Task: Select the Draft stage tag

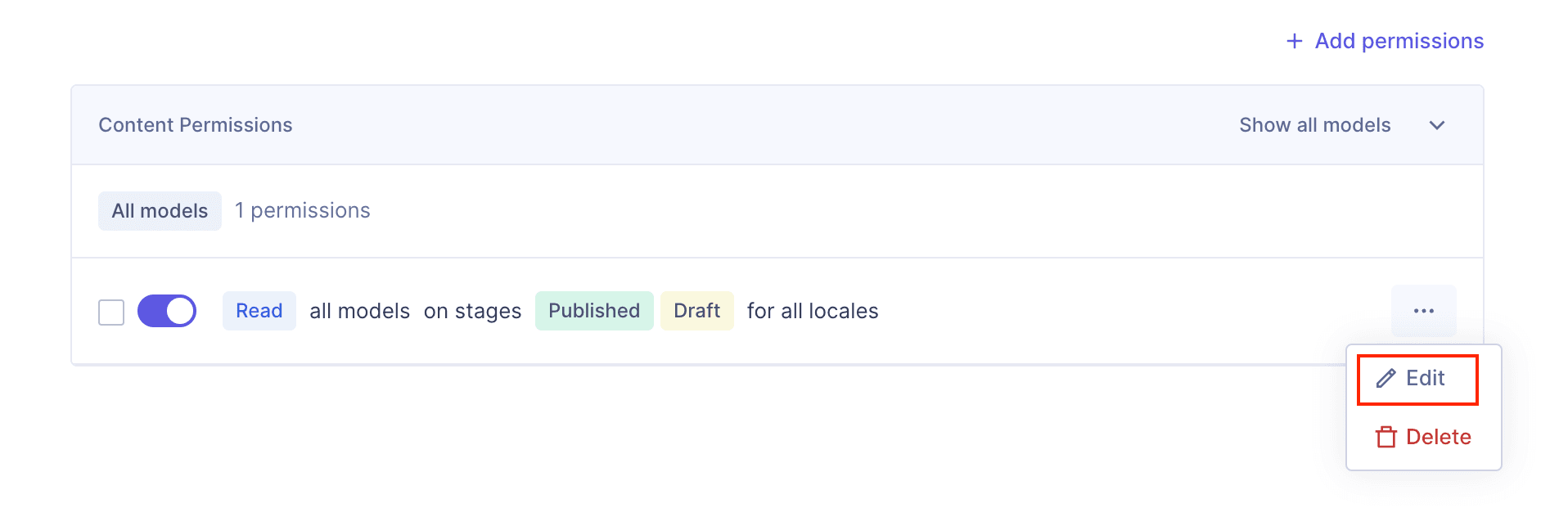Action: point(696,311)
